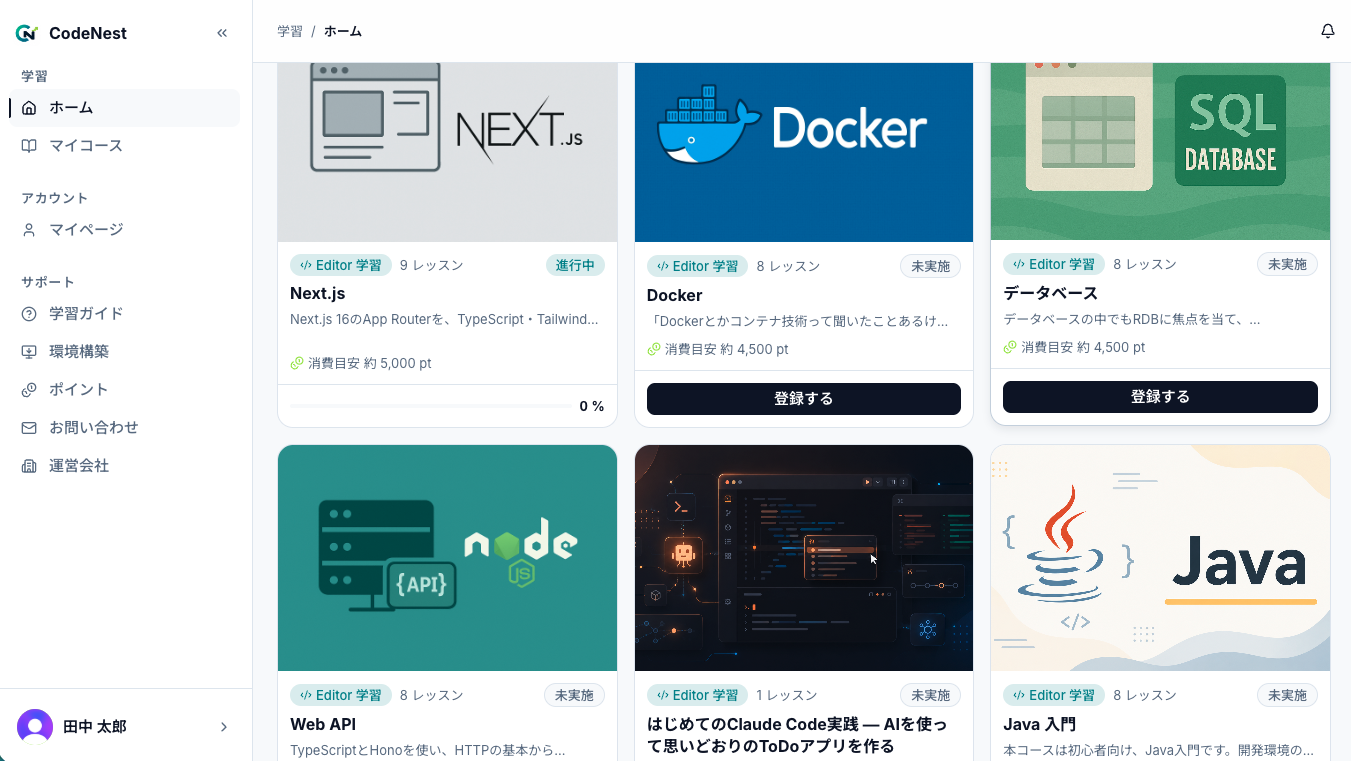
Task: Click the はじめてのClaude Code実践 course title
Action: pyautogui.click(x=797, y=736)
